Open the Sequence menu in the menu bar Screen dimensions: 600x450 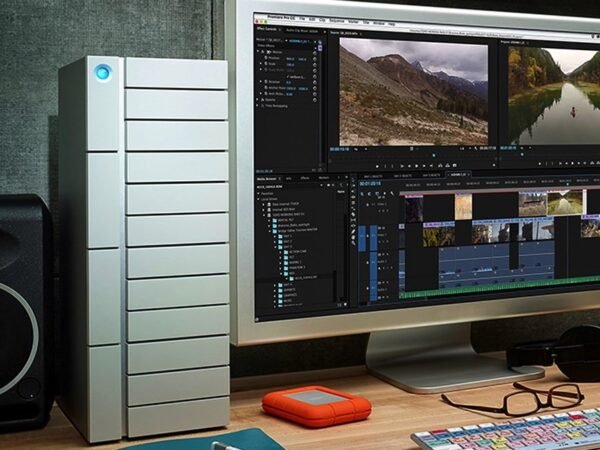[337, 21]
